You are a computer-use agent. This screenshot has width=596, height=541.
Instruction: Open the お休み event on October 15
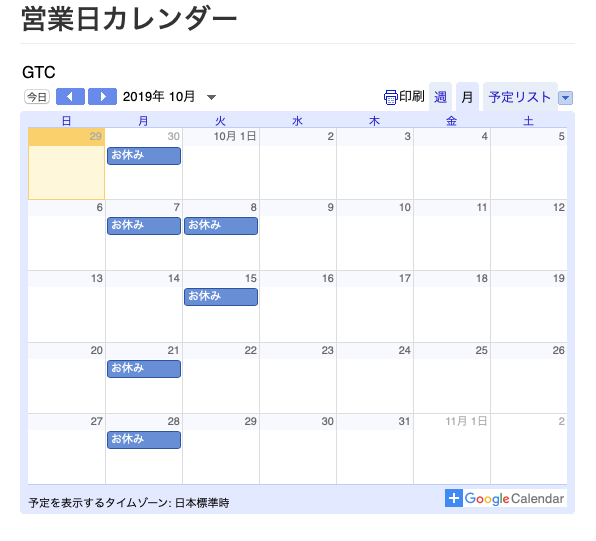click(221, 297)
